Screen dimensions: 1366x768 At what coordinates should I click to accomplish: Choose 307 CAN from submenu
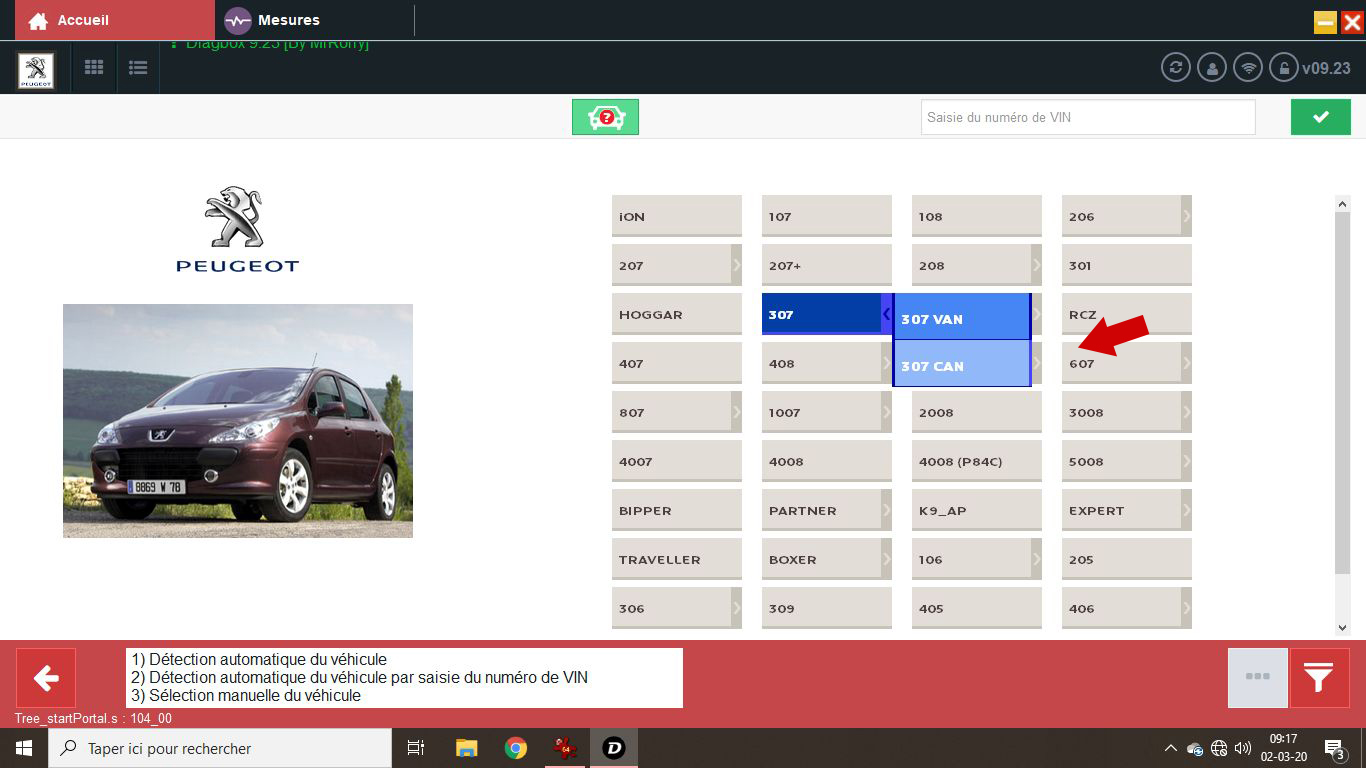pos(962,364)
